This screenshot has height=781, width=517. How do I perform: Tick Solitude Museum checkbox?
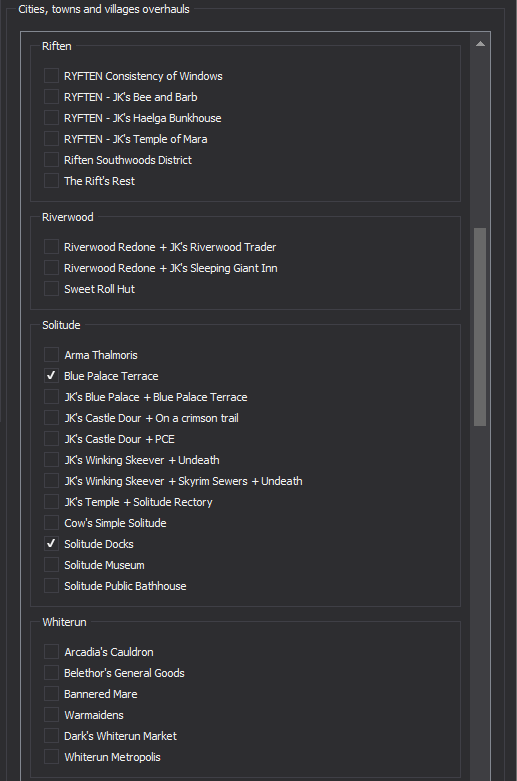pyautogui.click(x=51, y=564)
